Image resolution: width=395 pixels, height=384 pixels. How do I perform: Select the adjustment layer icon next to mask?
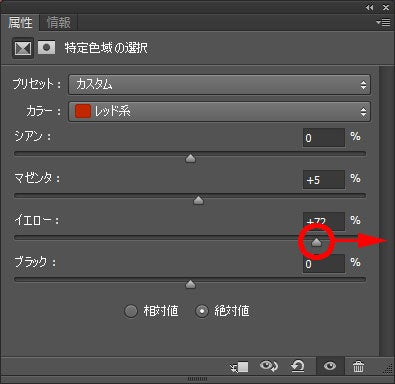23,49
